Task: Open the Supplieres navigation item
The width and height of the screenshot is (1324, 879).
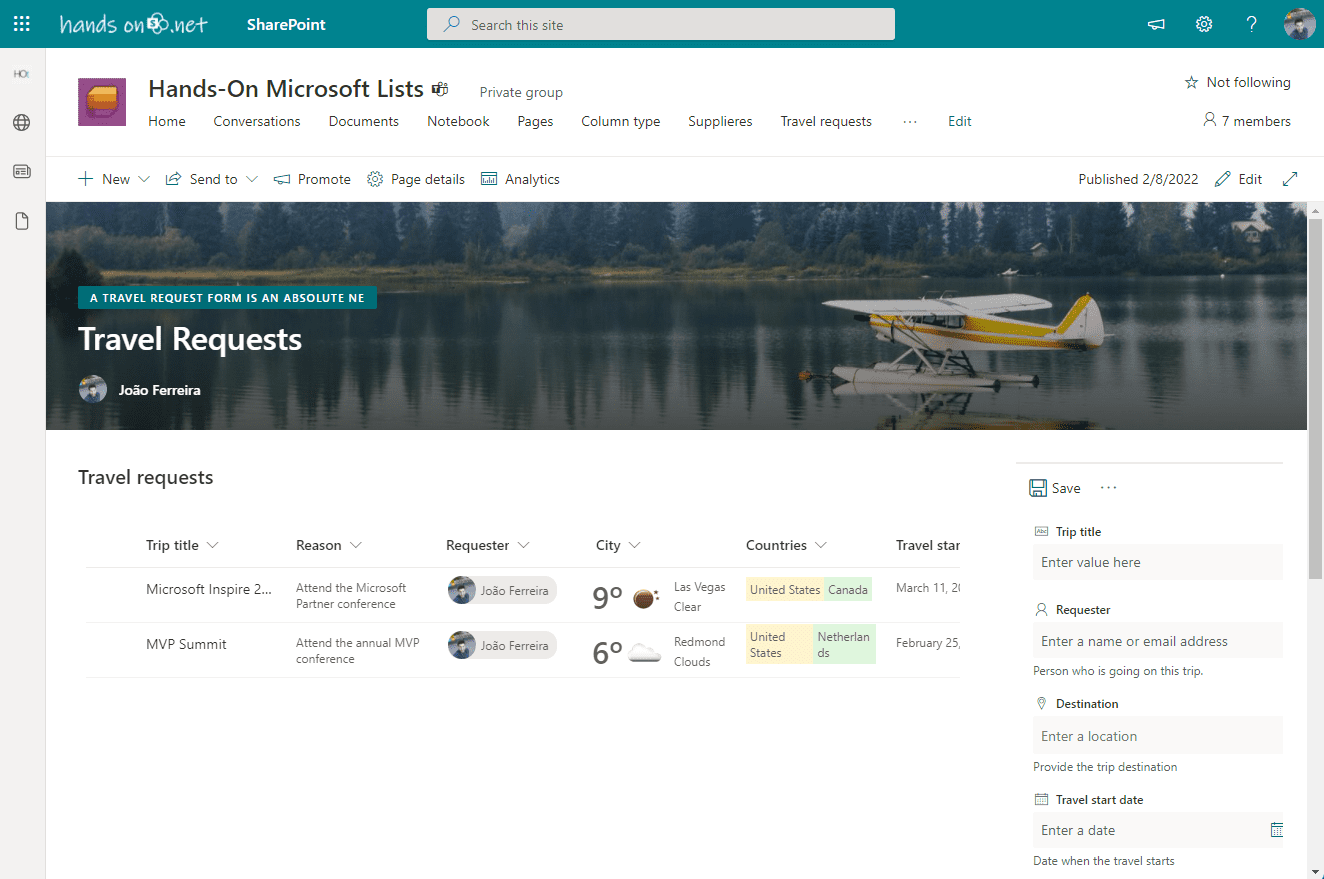Action: click(720, 121)
